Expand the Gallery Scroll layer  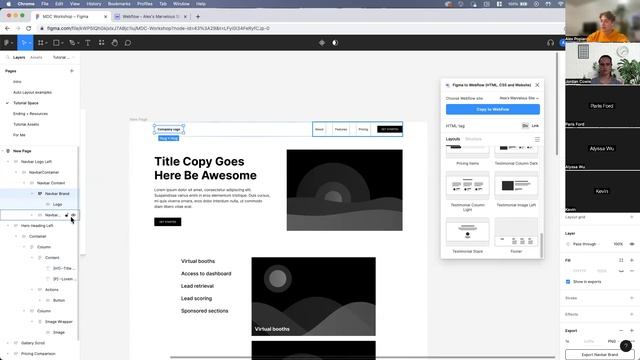click(x=8, y=343)
